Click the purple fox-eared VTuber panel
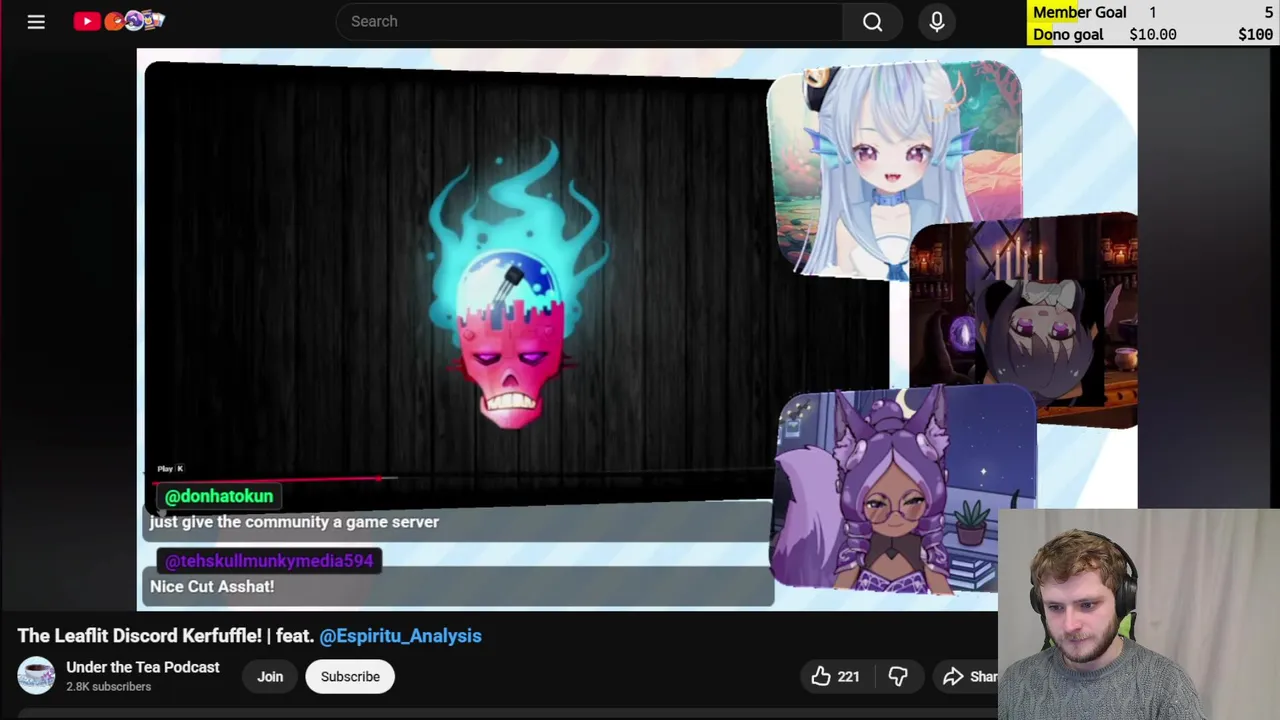 pyautogui.click(x=905, y=490)
